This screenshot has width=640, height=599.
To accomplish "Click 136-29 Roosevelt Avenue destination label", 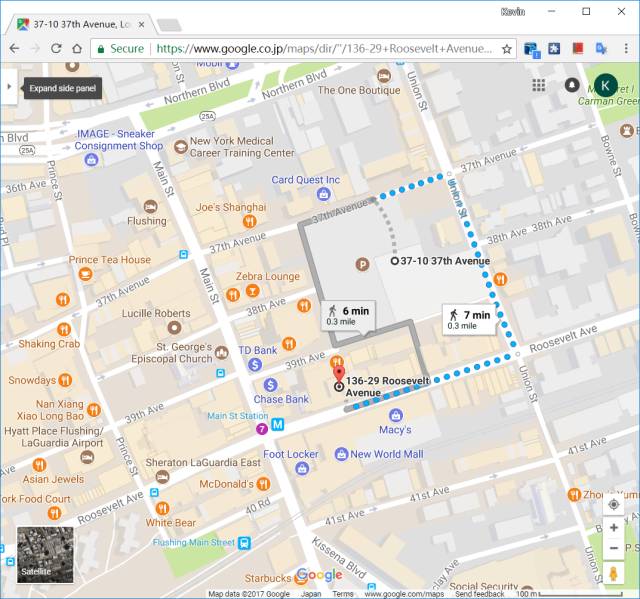I will pos(387,387).
